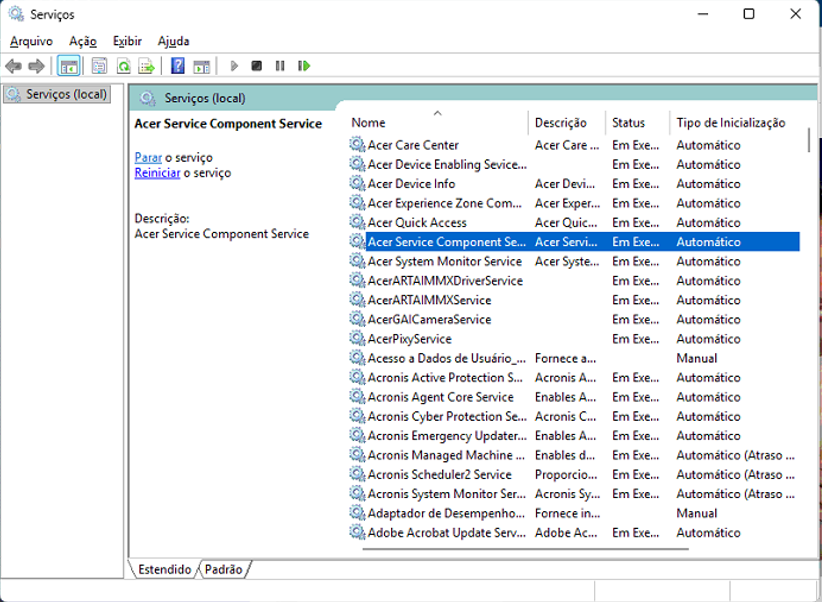
Task: Select the Acer Care Center service row
Action: (575, 145)
